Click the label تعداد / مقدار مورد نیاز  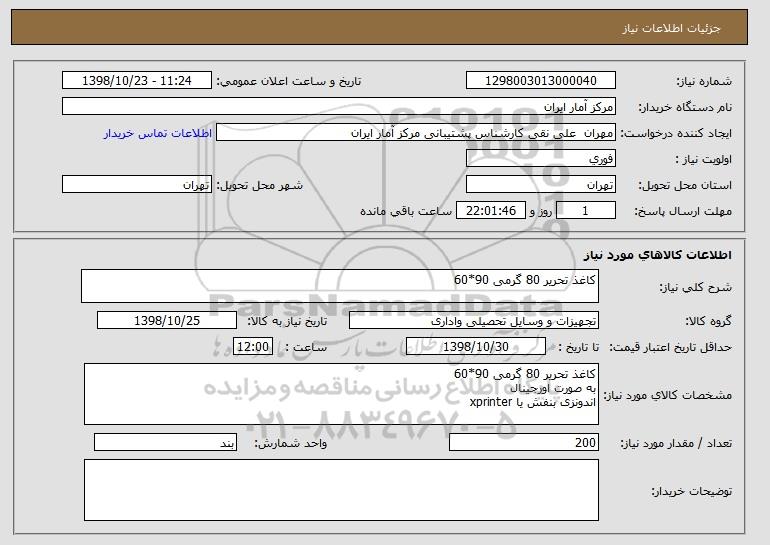pos(676,443)
